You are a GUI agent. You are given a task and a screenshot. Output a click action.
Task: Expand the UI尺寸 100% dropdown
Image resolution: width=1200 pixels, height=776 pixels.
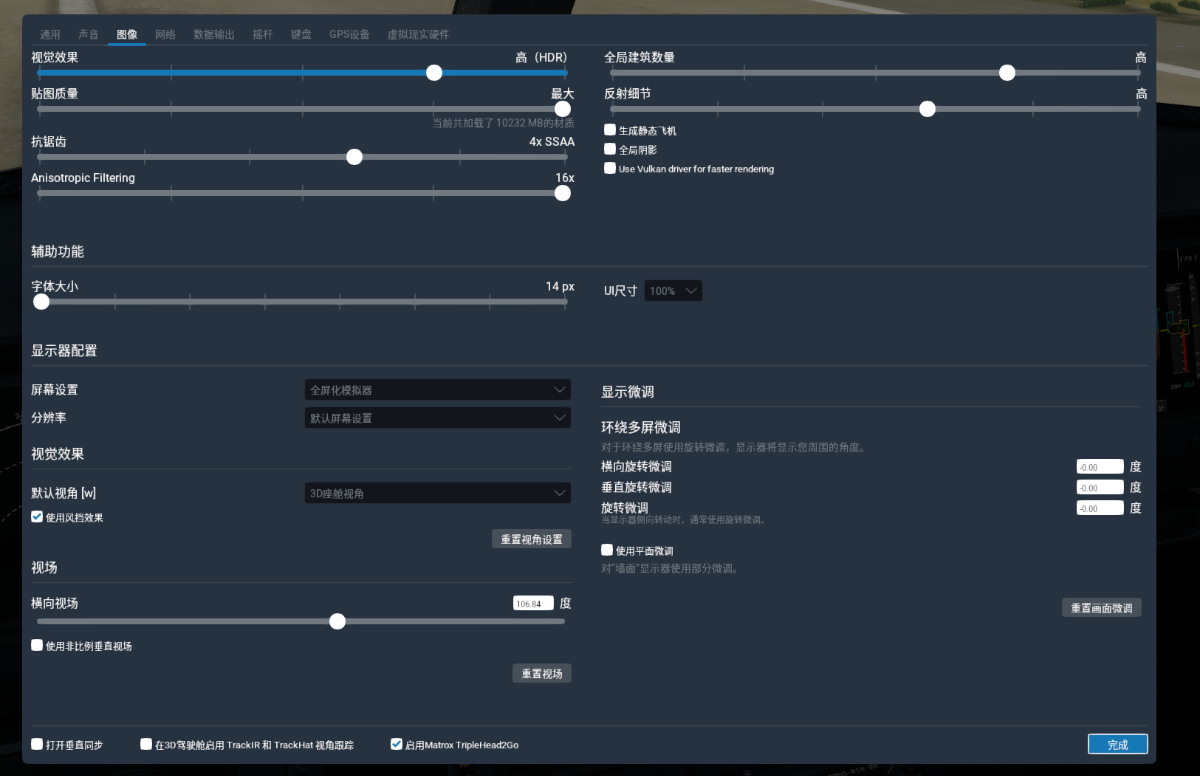click(673, 291)
